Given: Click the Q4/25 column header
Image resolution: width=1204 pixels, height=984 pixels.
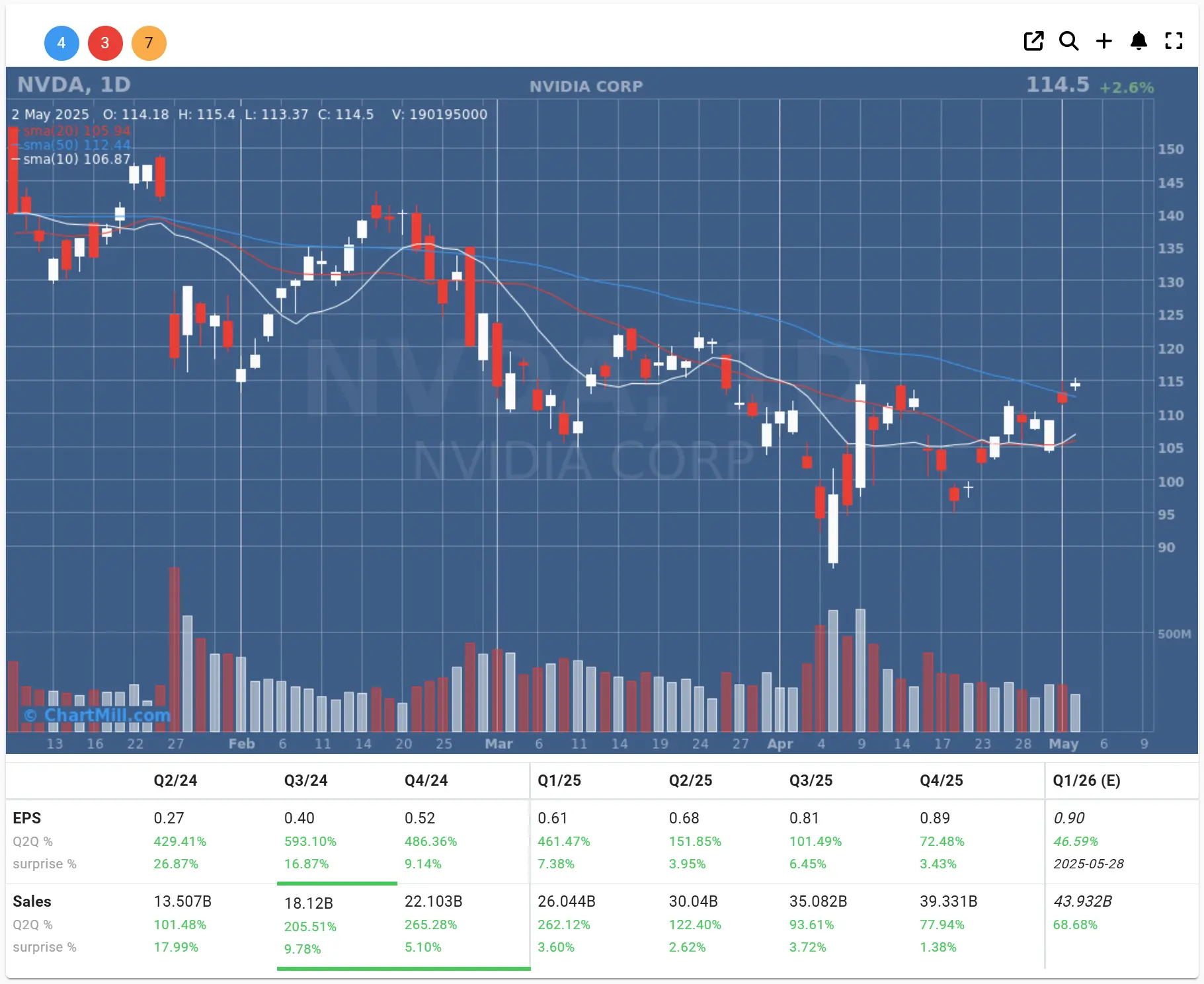Looking at the screenshot, I should (x=942, y=780).
